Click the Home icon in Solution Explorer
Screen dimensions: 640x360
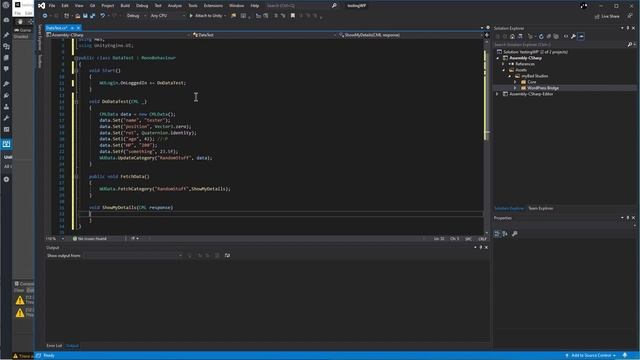tap(512, 36)
